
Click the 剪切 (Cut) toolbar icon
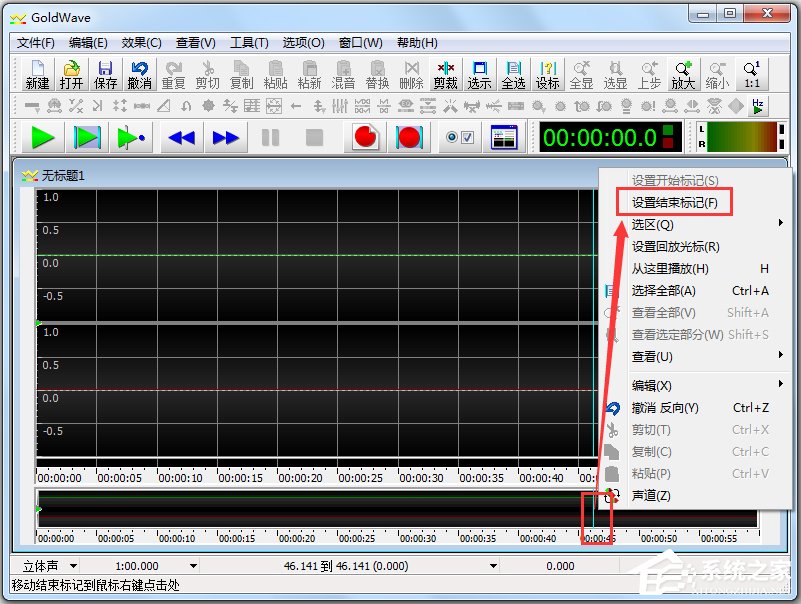(207, 75)
